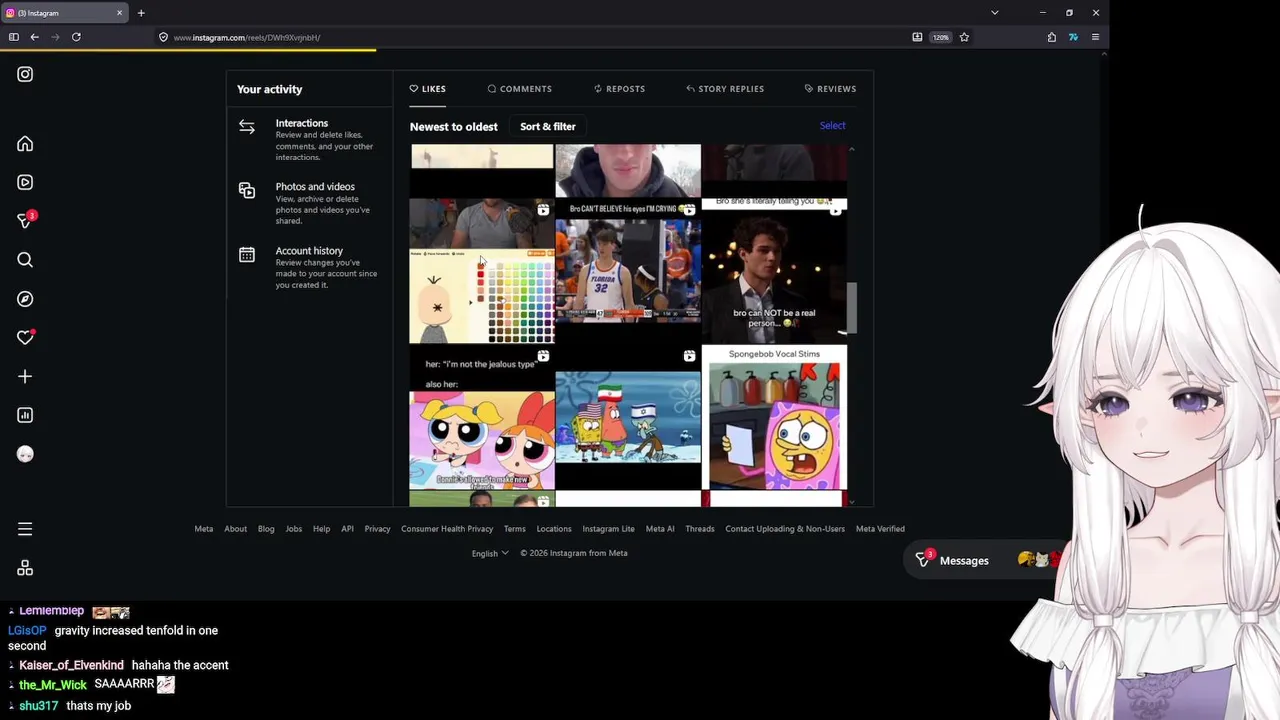Bookmark page with star icon
The width and height of the screenshot is (1280, 720).
click(964, 37)
